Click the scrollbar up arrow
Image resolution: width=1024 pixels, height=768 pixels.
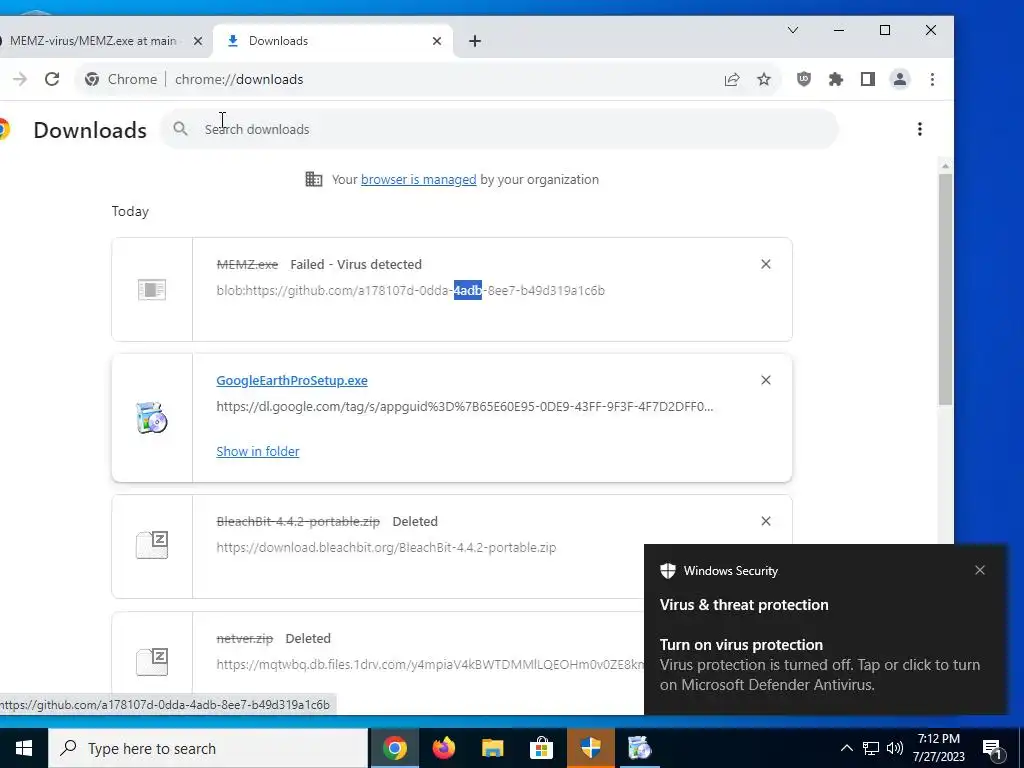(x=945, y=166)
